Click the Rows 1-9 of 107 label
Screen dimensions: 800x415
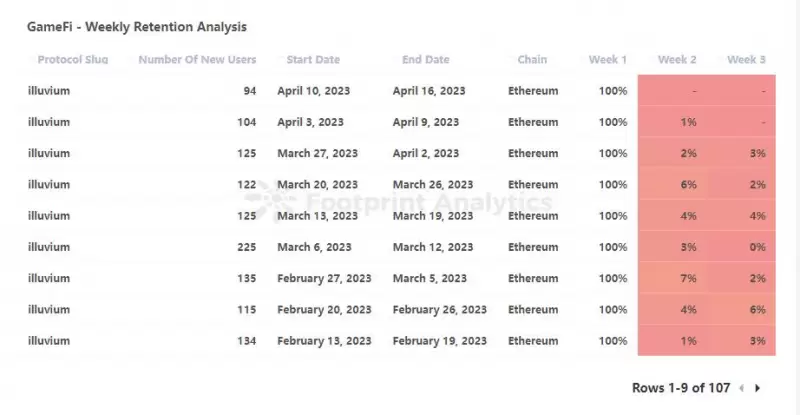coord(681,388)
